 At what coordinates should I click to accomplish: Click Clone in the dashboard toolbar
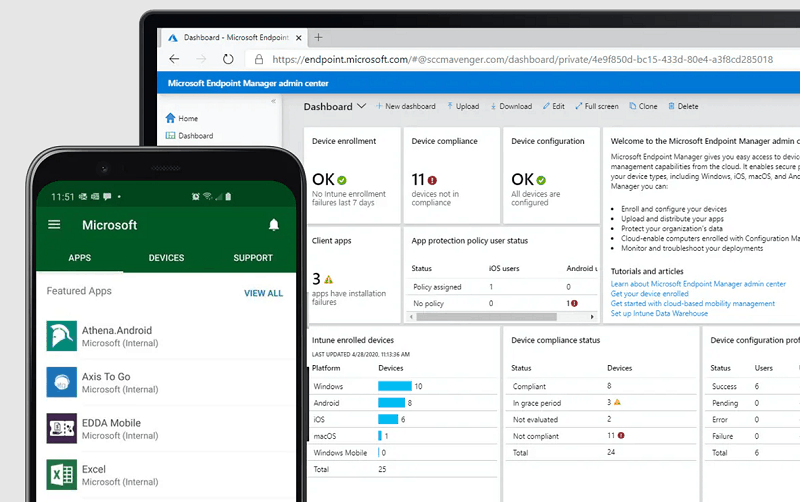click(643, 106)
